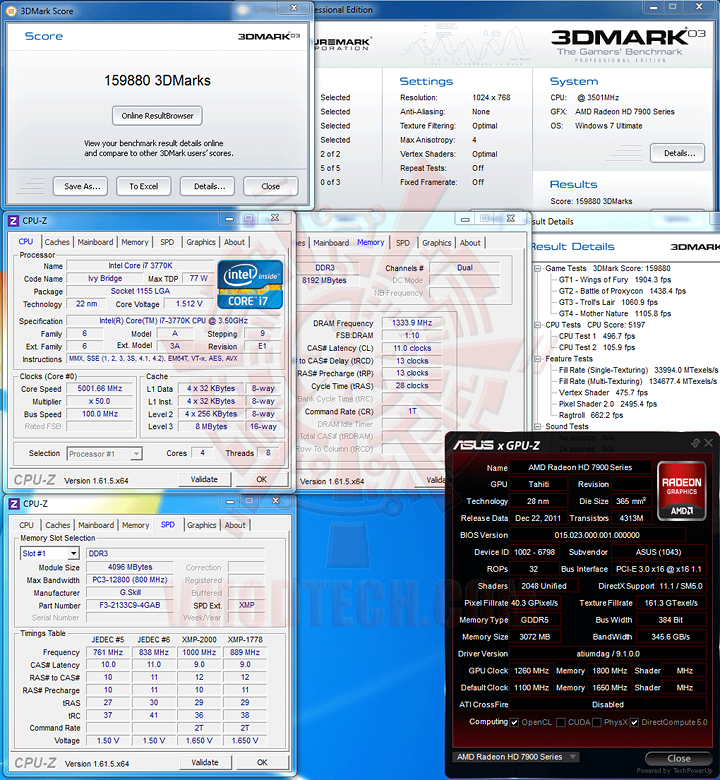Select CPU Test 1 result row

597,336
